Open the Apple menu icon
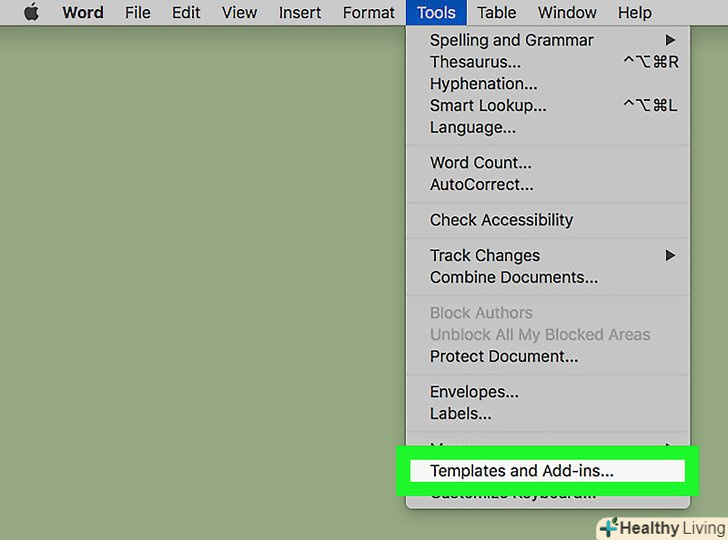The width and height of the screenshot is (728, 540). [32, 13]
